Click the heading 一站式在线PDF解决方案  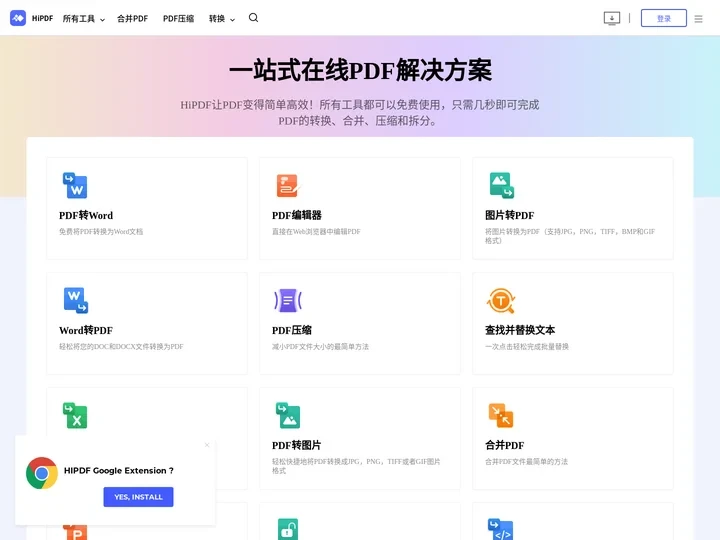tap(360, 70)
